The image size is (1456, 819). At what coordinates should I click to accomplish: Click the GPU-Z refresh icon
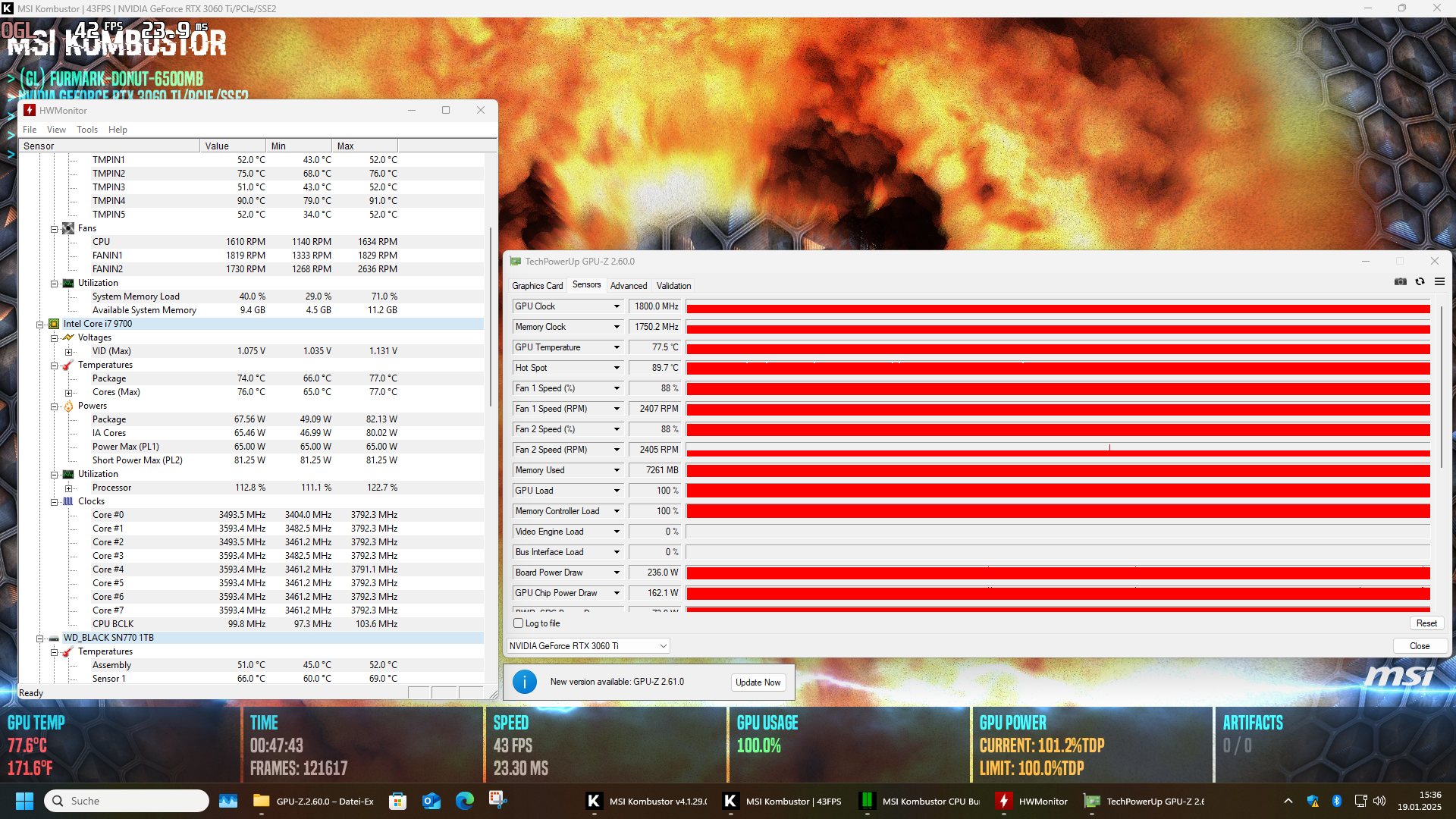pos(1420,281)
